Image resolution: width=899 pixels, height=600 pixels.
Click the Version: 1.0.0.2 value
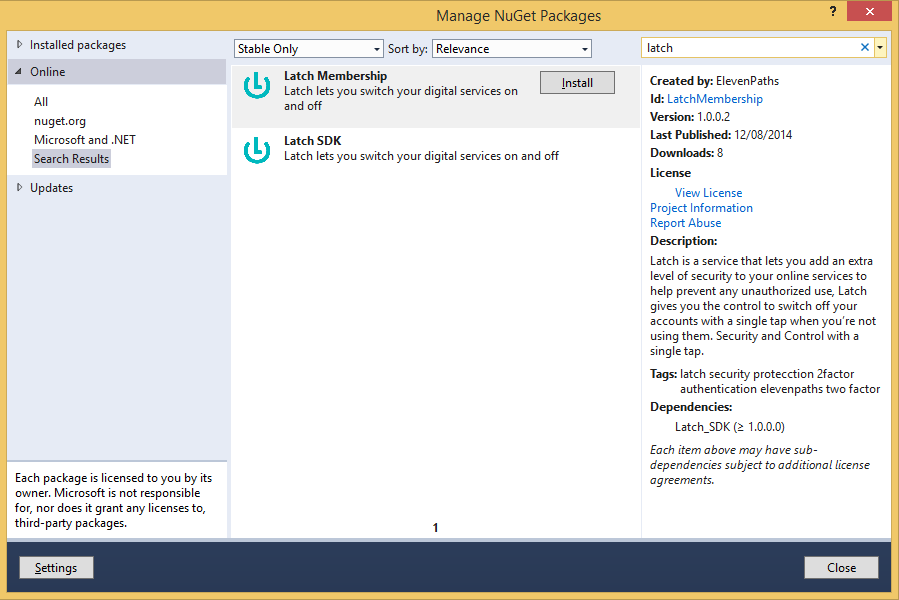[x=713, y=116]
